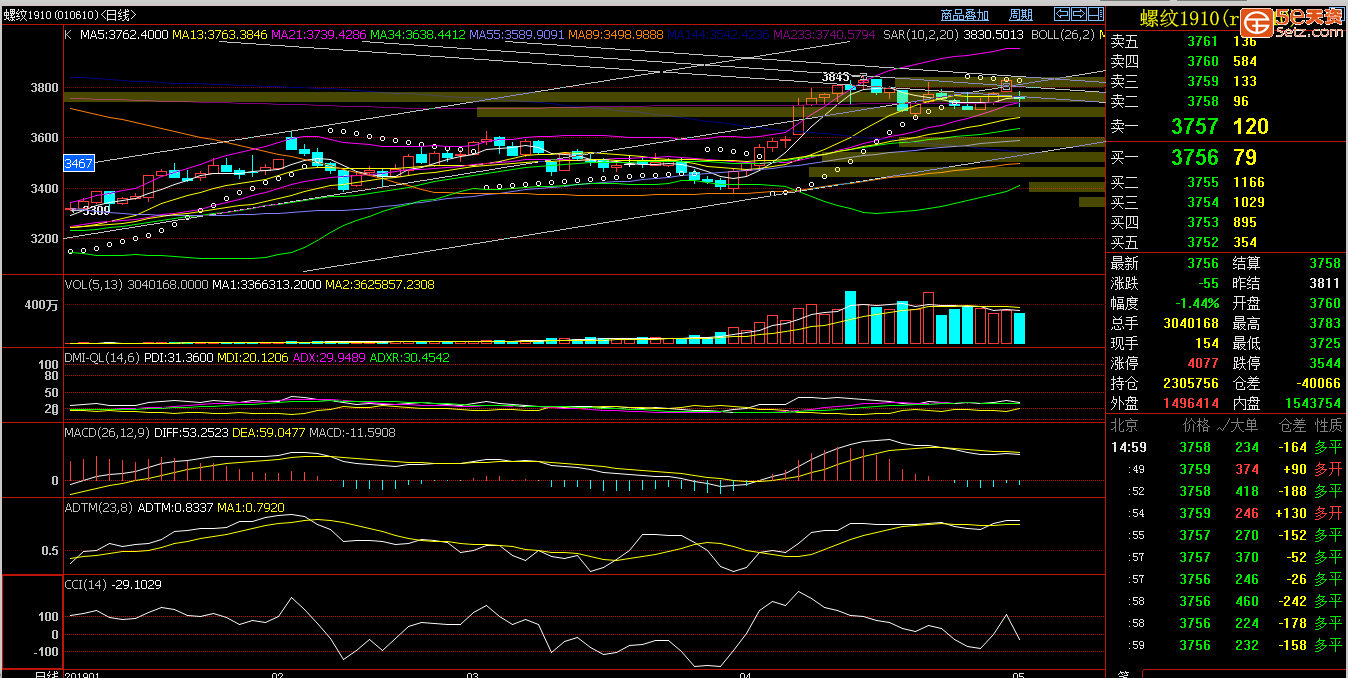Click the 跌停 3544 limit-down value
This screenshot has width=1348, height=678.
tap(1325, 363)
